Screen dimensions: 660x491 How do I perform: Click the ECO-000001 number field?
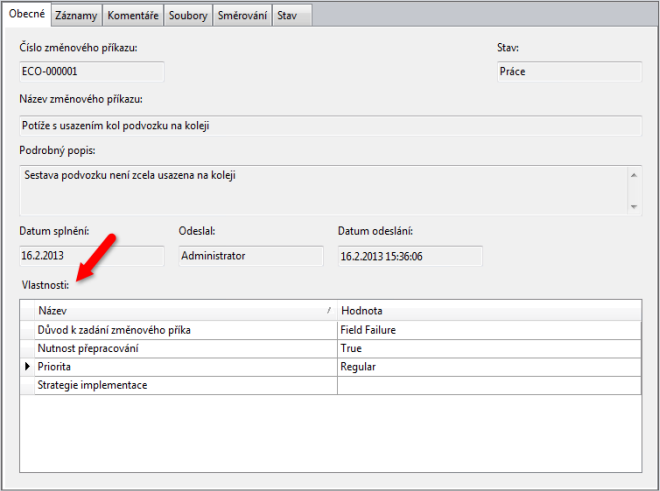92,72
